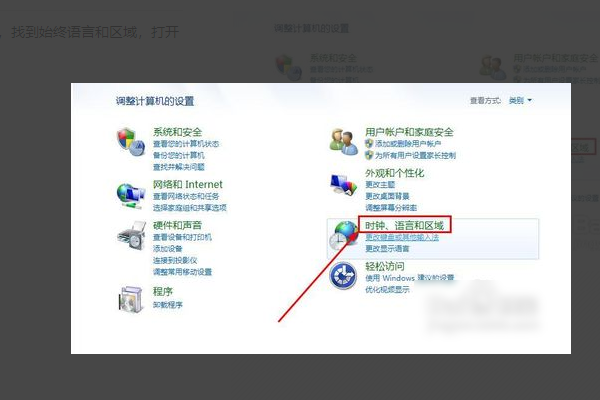Click the Hardware and Sound printer icon
Viewport: 600px width, 400px height.
pyautogui.click(x=131, y=236)
